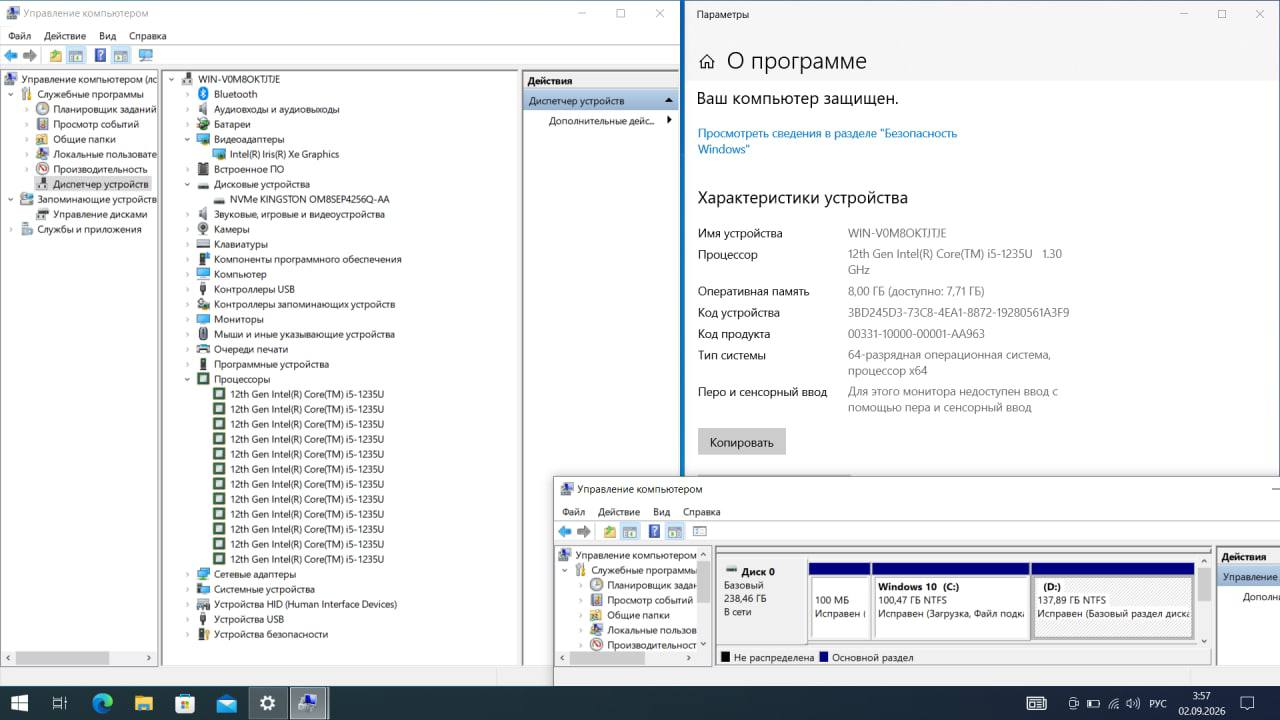Image resolution: width=1280 pixels, height=720 pixels.
Task: Expand the Системные устройства category
Action: coord(188,589)
